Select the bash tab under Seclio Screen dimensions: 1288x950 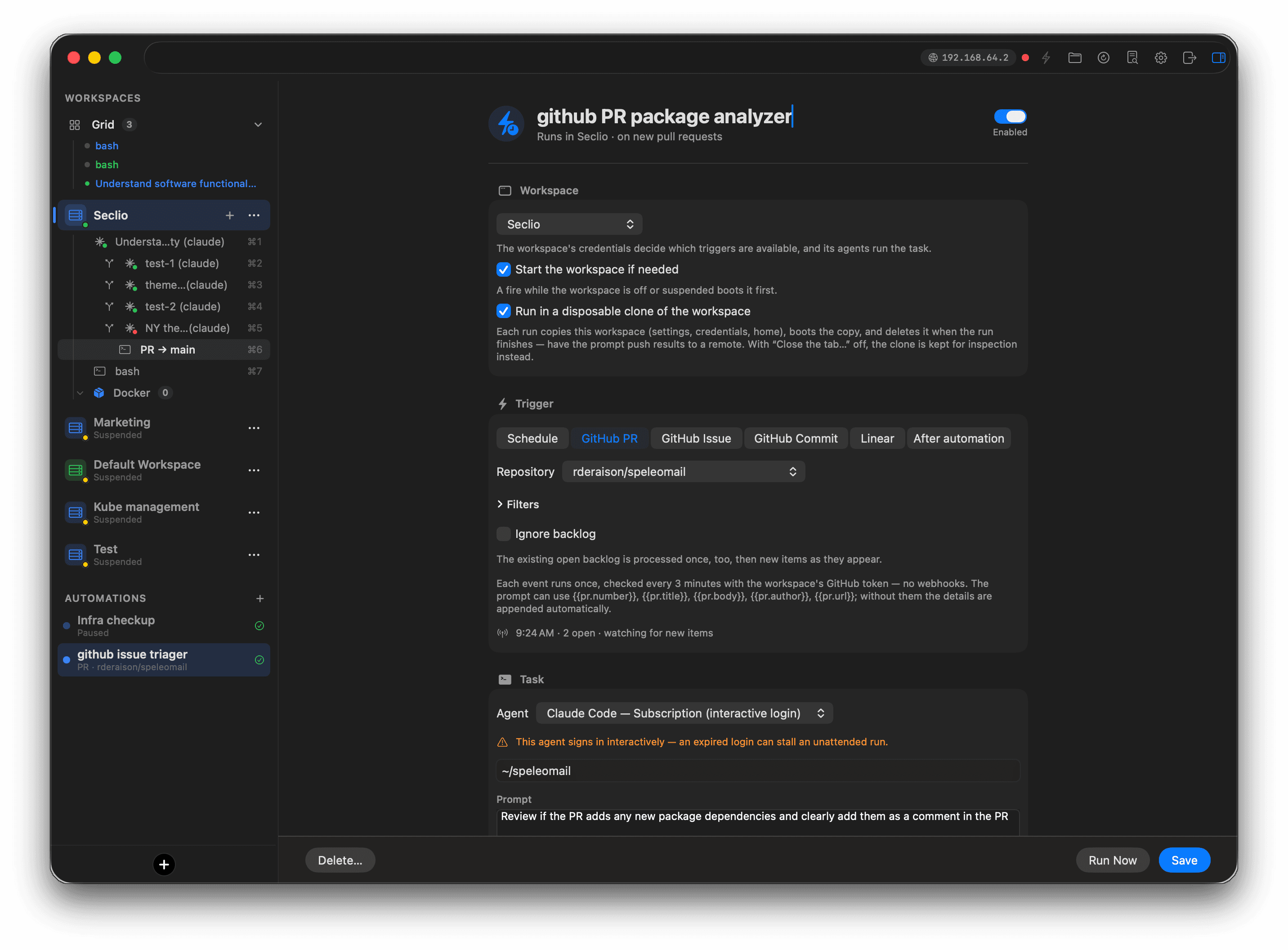click(x=127, y=372)
